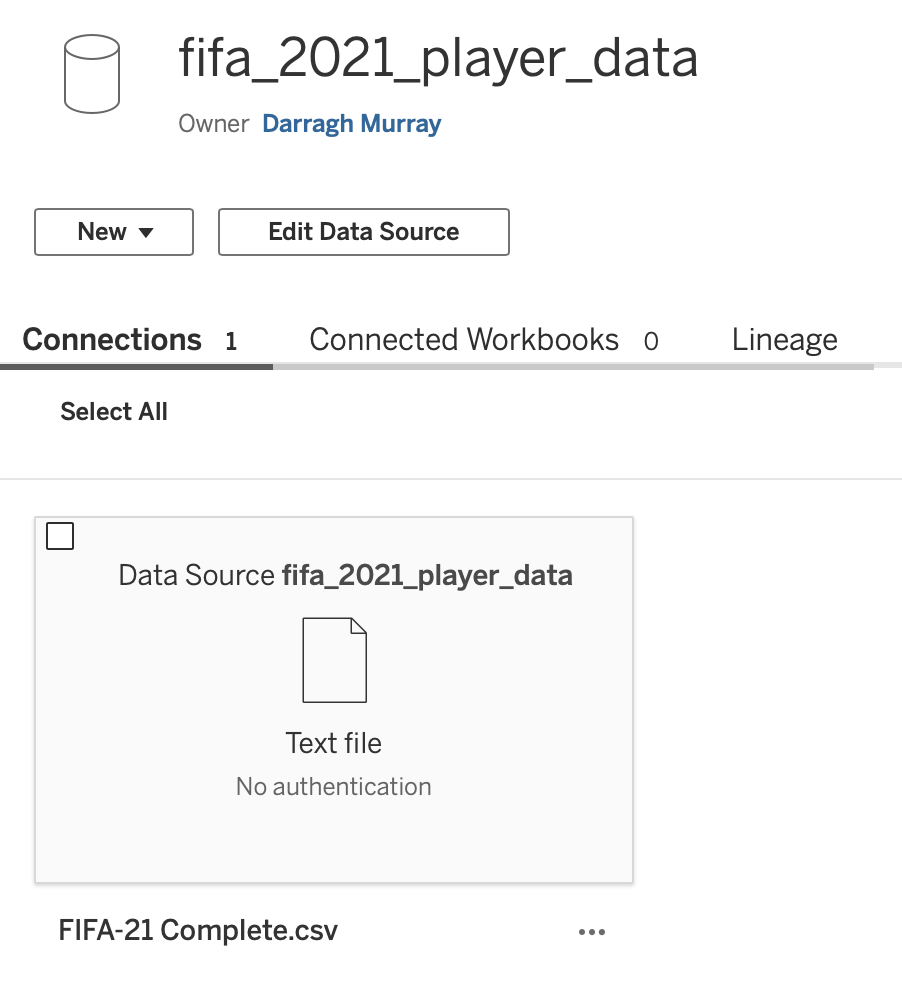Click the text file icon on the connection card

coord(334,659)
